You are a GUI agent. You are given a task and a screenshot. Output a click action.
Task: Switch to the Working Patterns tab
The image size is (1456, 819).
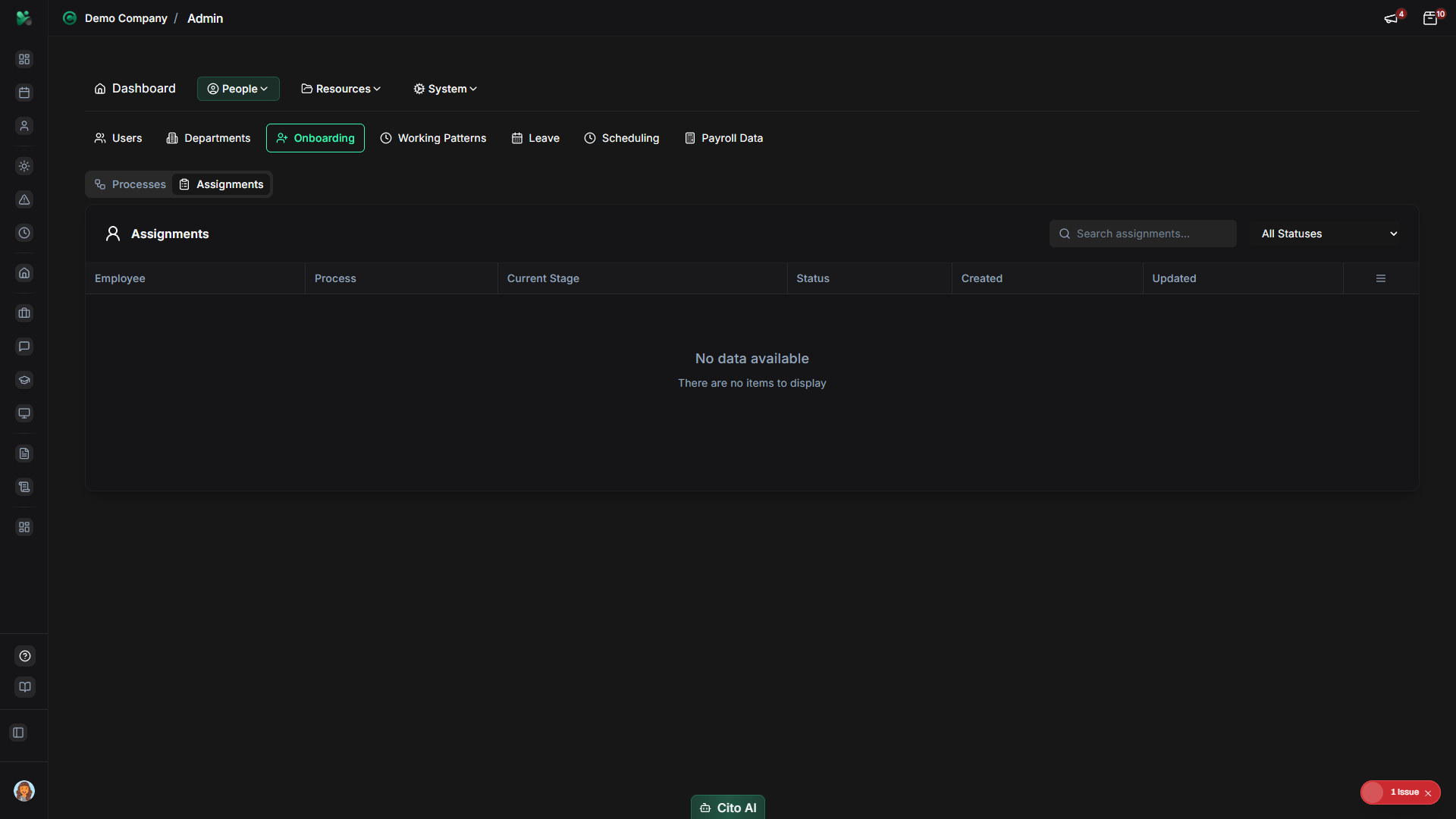(433, 138)
